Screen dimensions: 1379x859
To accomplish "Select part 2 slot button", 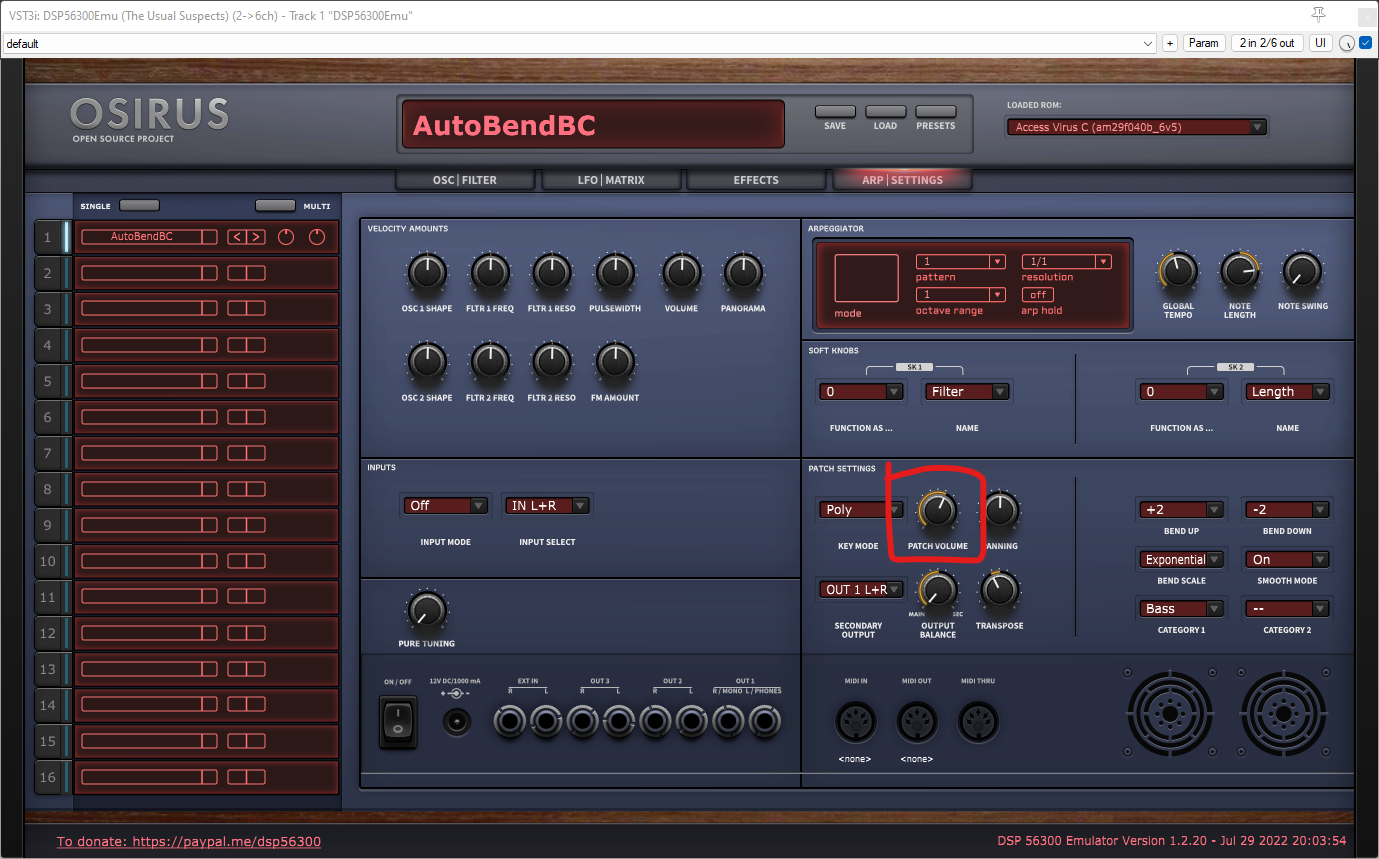I will point(48,273).
